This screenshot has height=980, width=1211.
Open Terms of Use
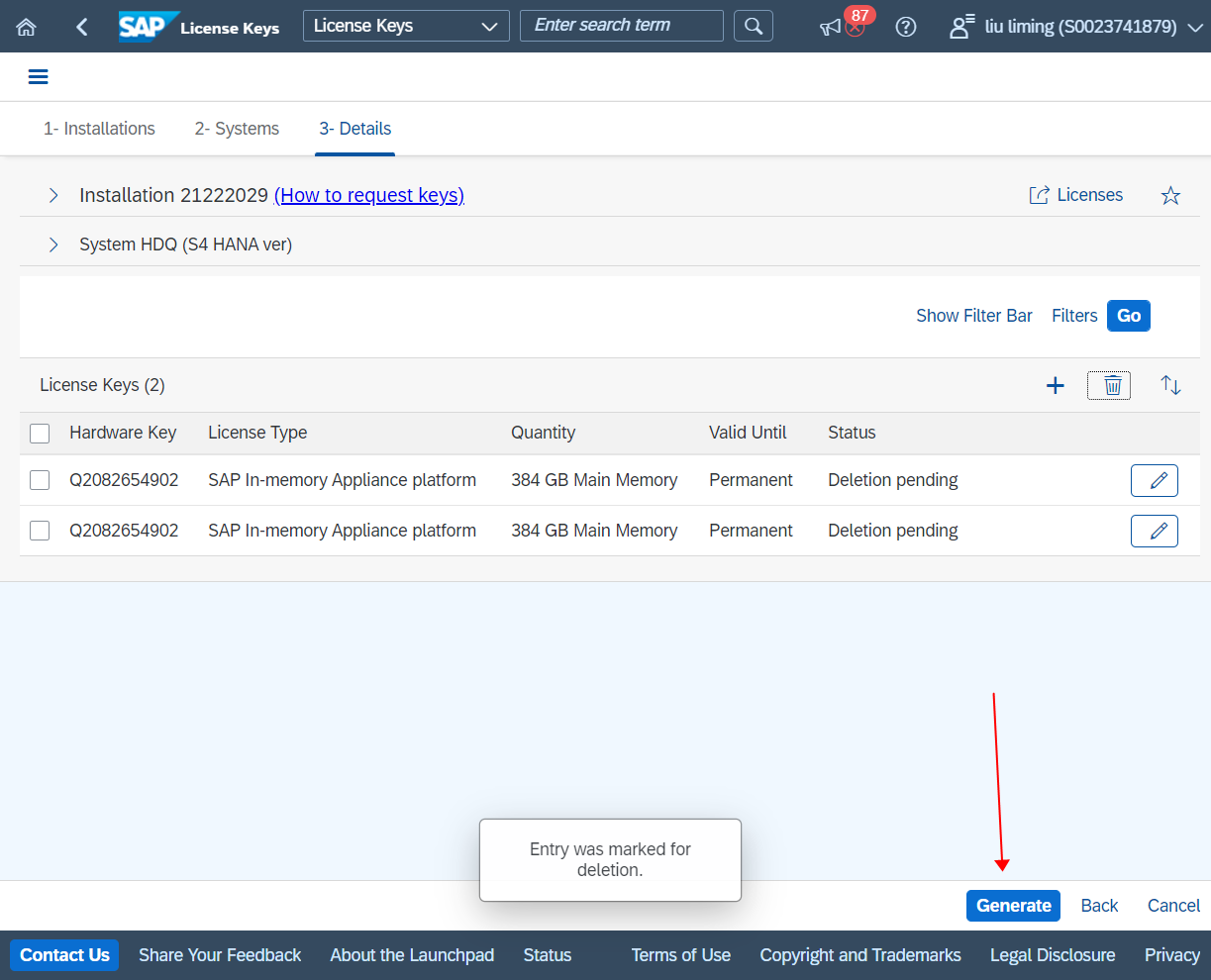tap(681, 955)
